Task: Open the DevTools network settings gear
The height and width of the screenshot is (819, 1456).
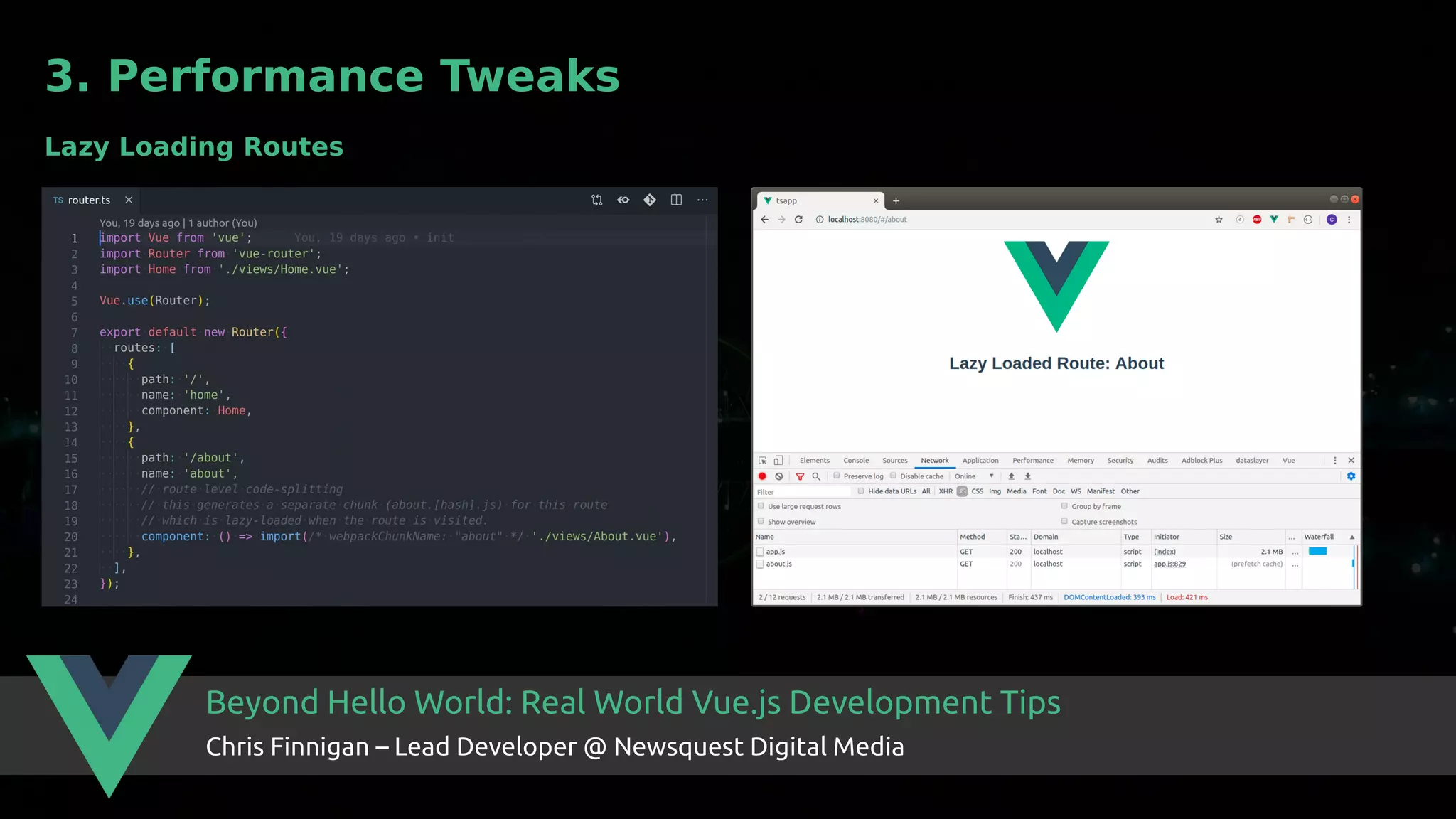Action: pos(1351,476)
